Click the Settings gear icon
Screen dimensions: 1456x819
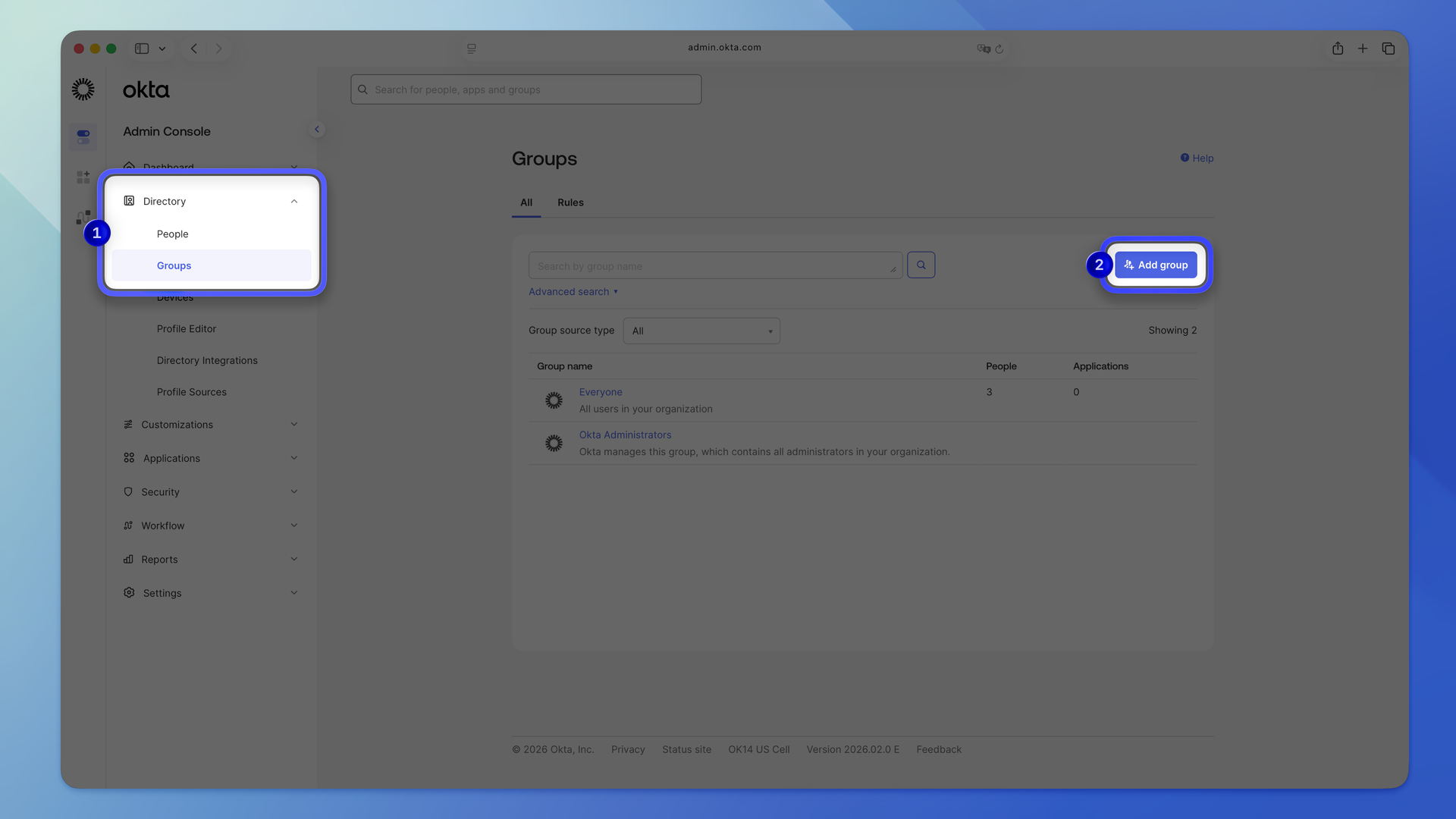point(129,593)
